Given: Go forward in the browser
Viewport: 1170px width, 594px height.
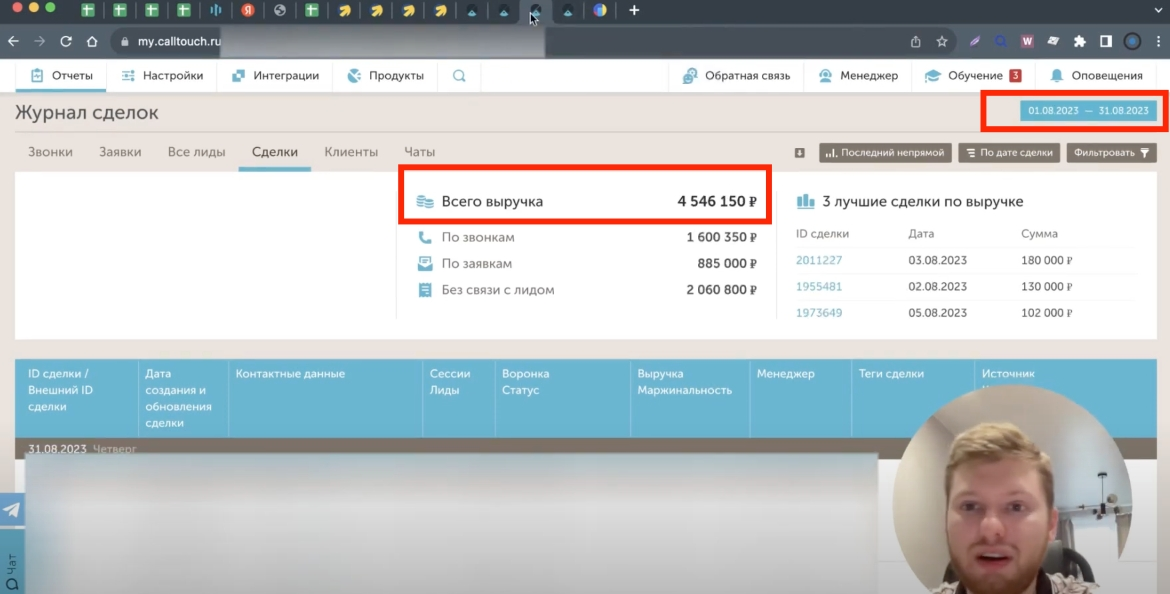Looking at the screenshot, I should tap(40, 42).
